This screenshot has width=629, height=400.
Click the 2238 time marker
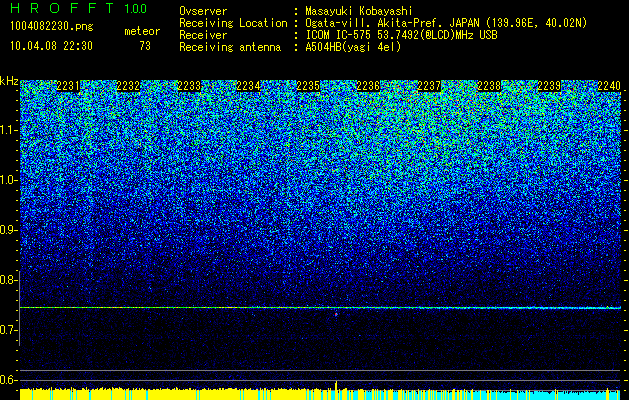pyautogui.click(x=489, y=86)
